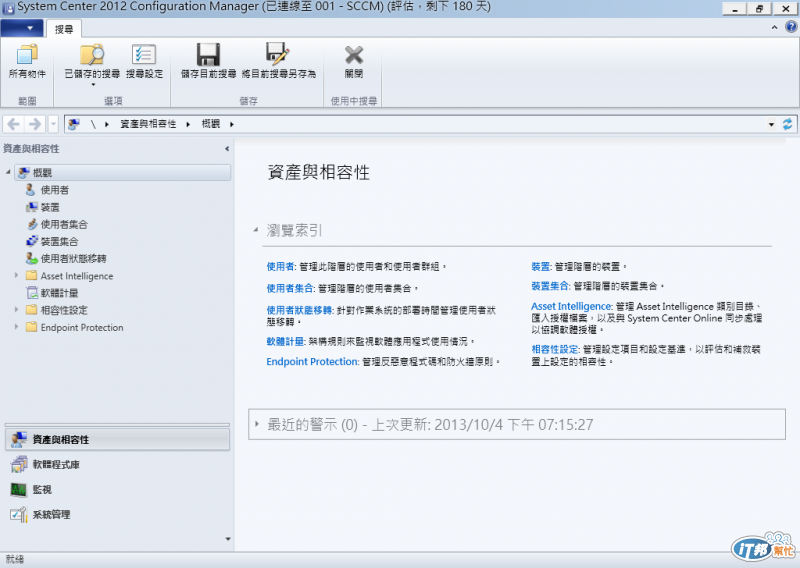This screenshot has height=568, width=800.
Task: Select Endpoint Protection tree node
Action: click(82, 328)
